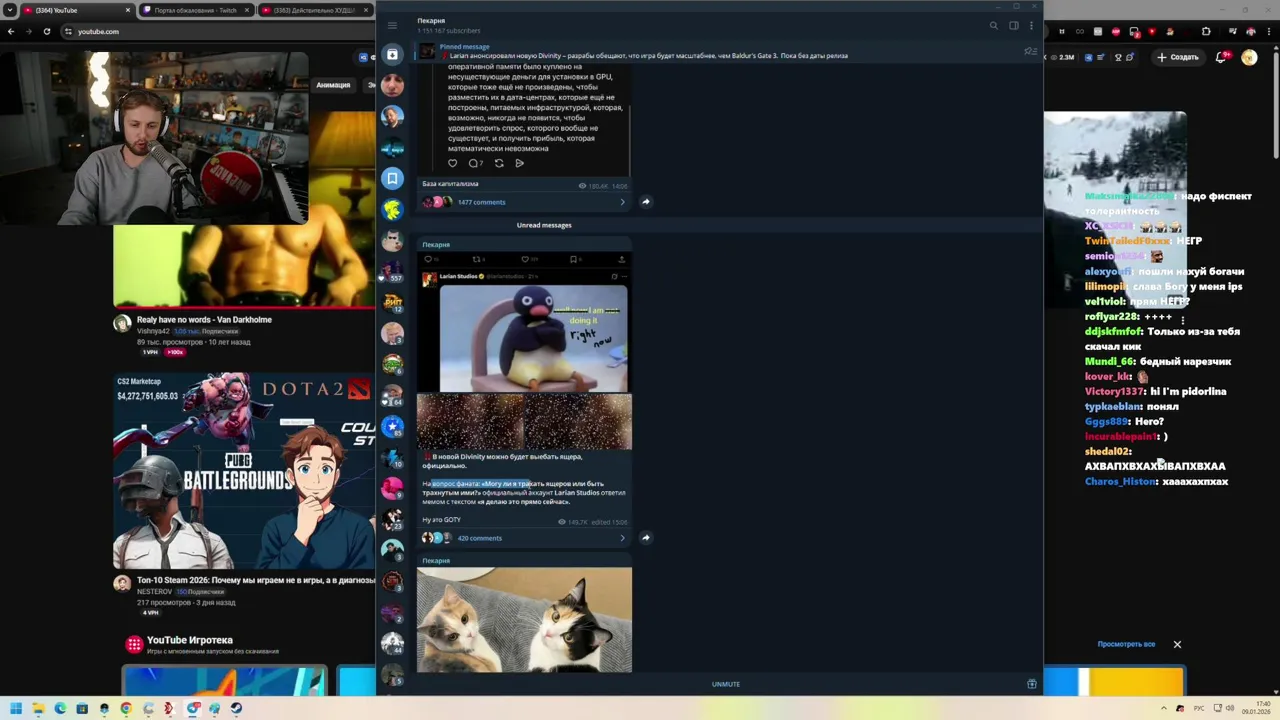
Task: Expand the 1477 comments chevron arrow
Action: tap(622, 202)
